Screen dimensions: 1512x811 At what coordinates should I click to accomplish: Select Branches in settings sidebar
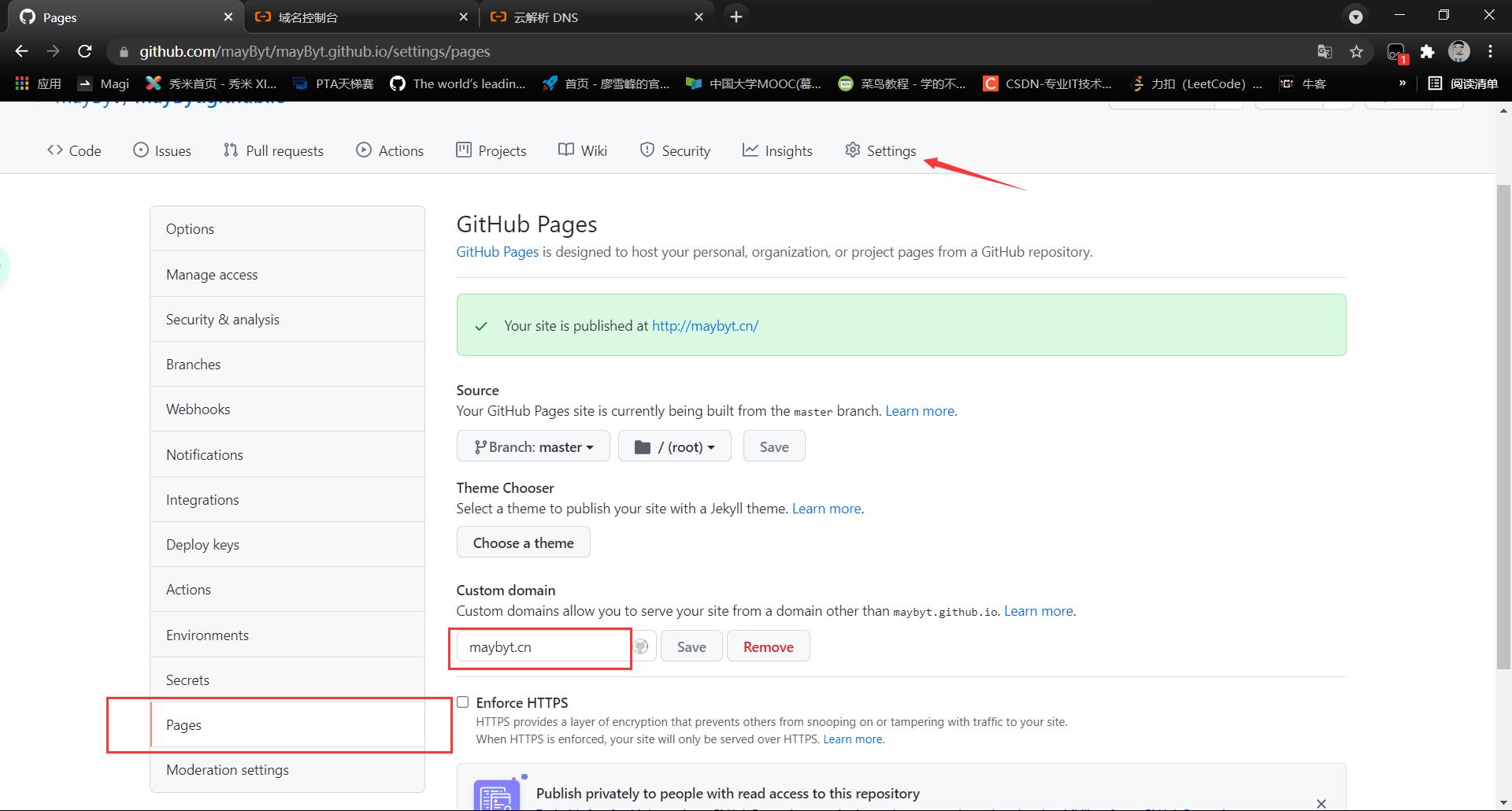287,364
